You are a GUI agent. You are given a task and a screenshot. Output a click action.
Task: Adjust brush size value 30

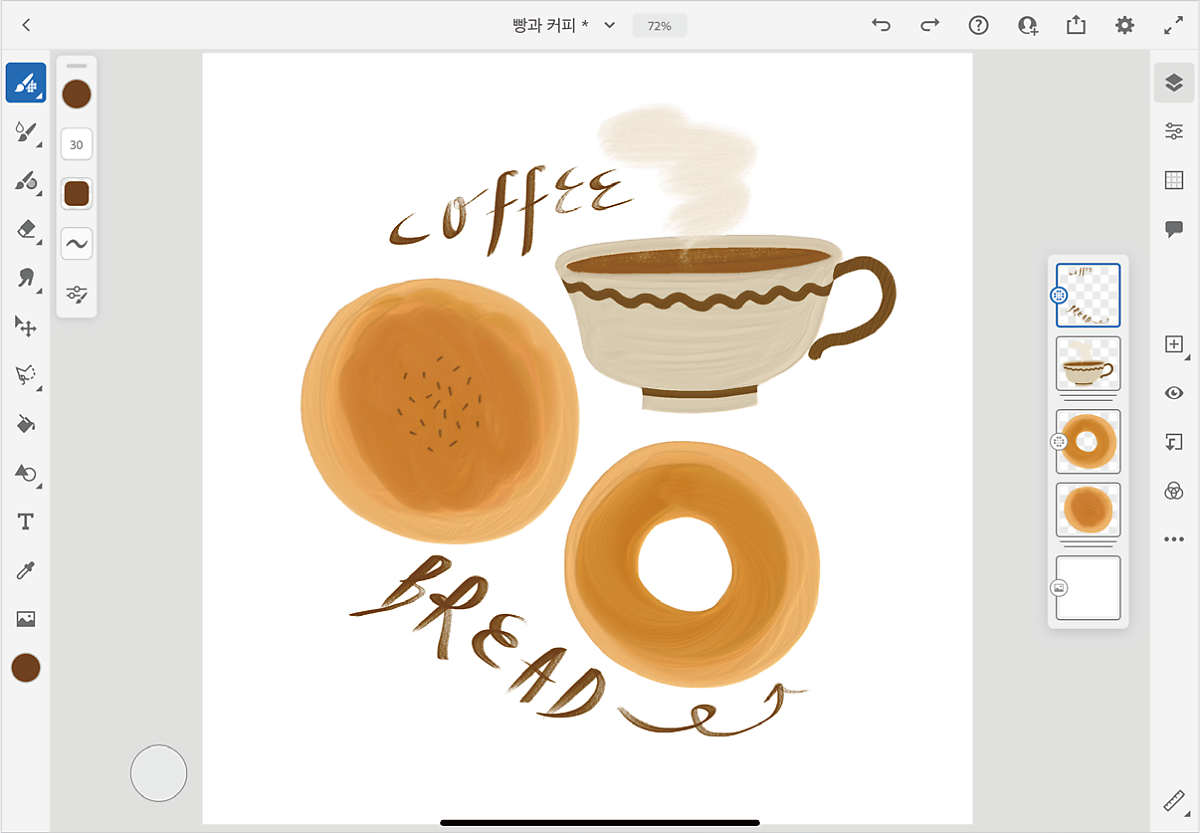[x=77, y=144]
